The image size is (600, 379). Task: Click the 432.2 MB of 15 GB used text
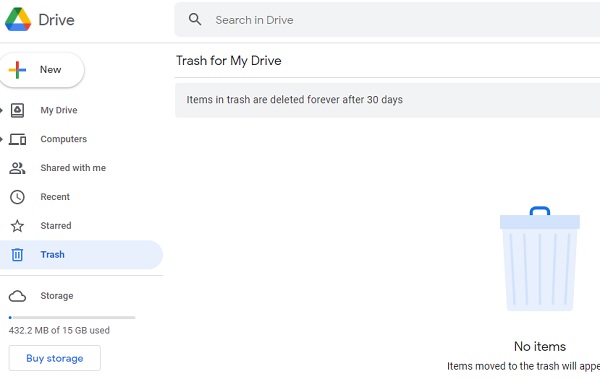coord(59,330)
